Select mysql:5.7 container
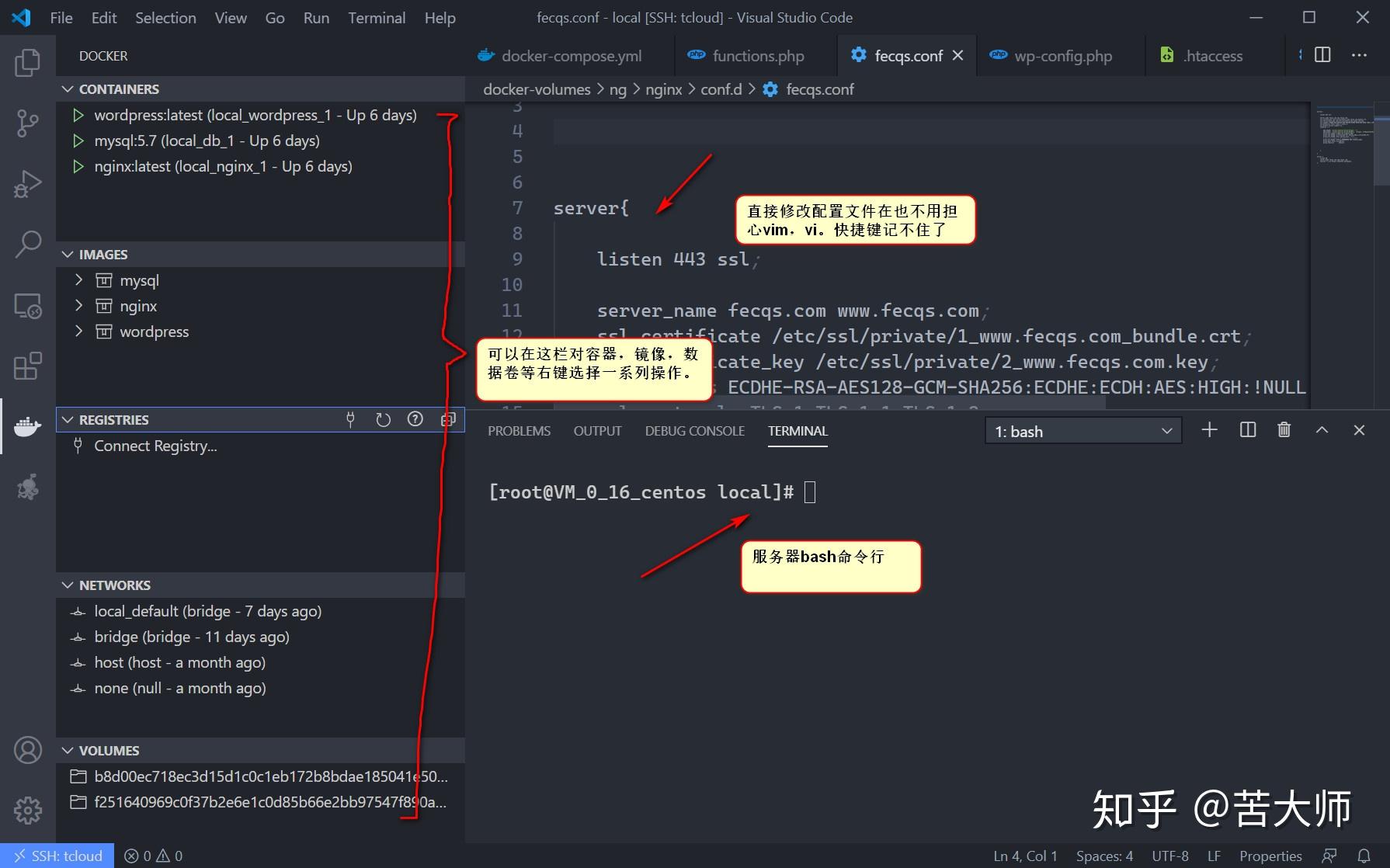Viewport: 1390px width, 868px height. 260,141
